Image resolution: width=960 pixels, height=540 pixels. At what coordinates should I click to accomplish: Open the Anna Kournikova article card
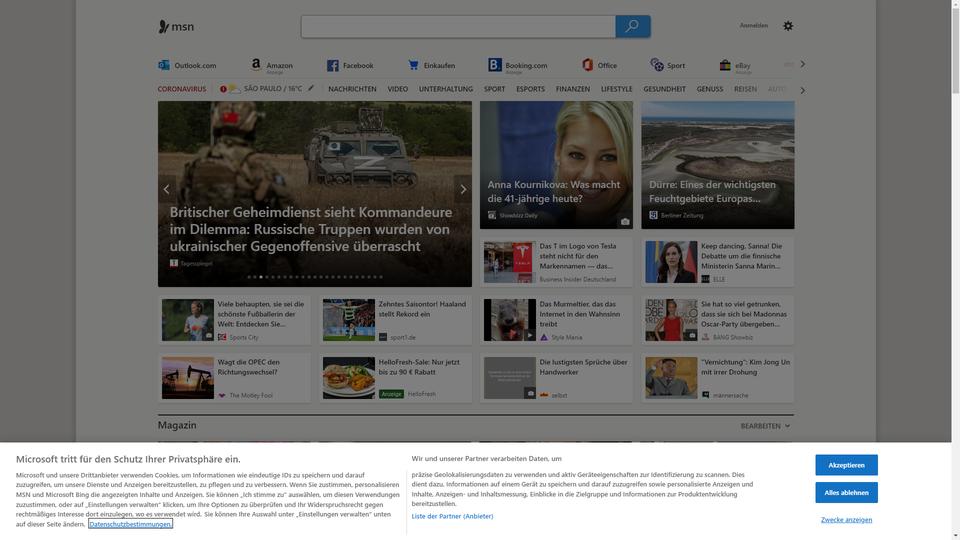click(556, 165)
